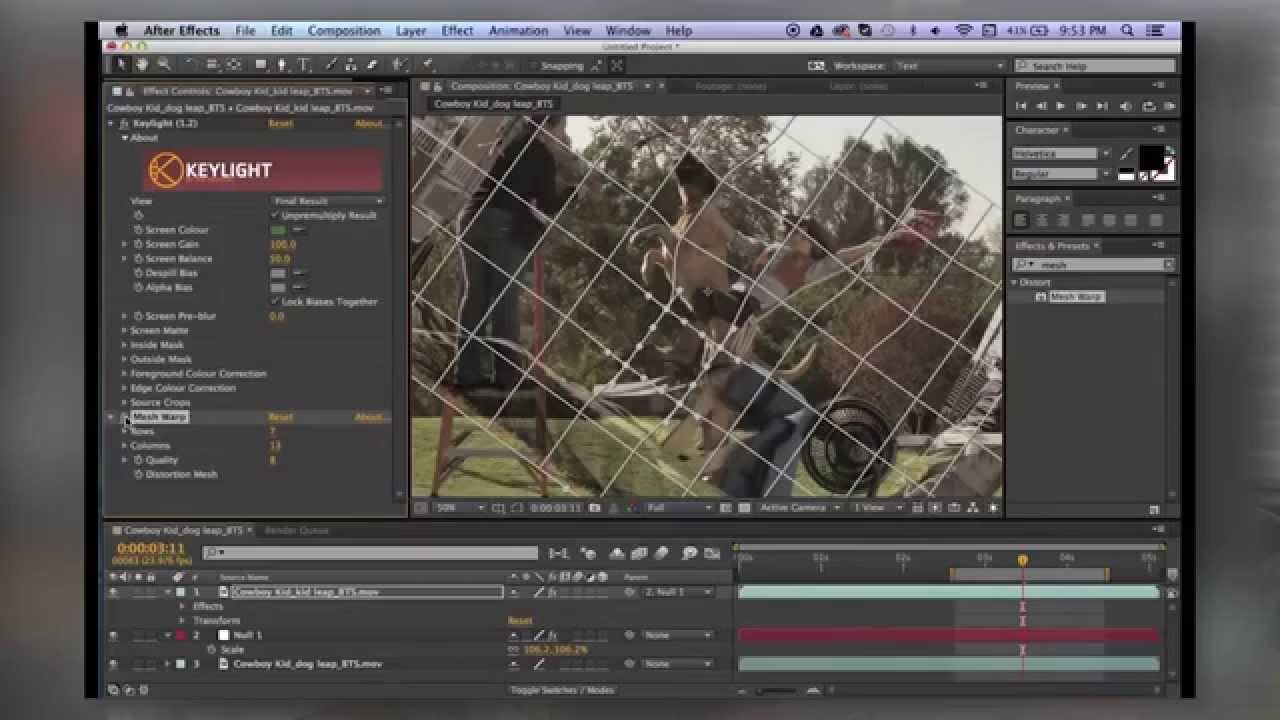Open the Workspace dropdown
The height and width of the screenshot is (720, 1280).
pos(949,66)
